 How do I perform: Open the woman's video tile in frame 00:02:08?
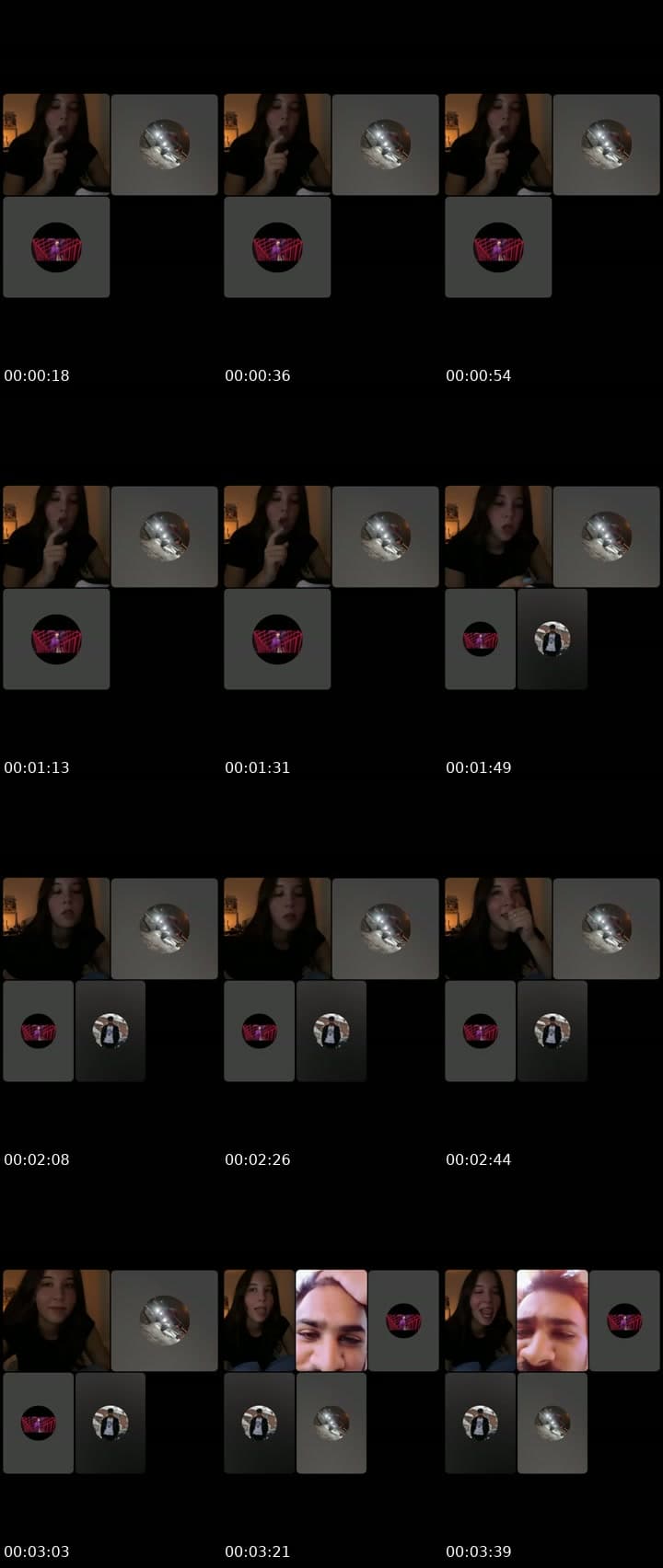click(x=56, y=928)
